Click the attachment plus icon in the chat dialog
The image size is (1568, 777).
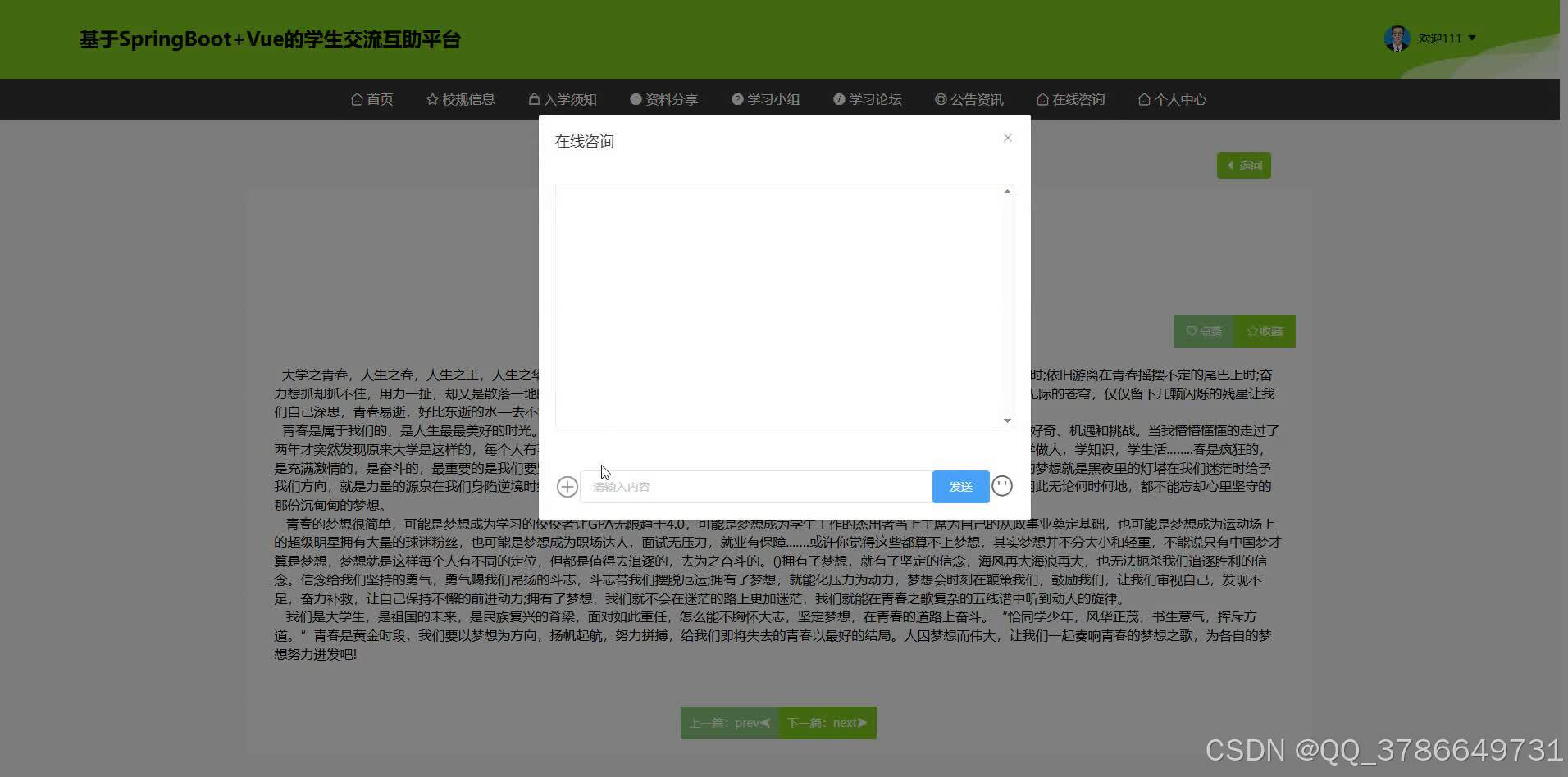point(567,486)
